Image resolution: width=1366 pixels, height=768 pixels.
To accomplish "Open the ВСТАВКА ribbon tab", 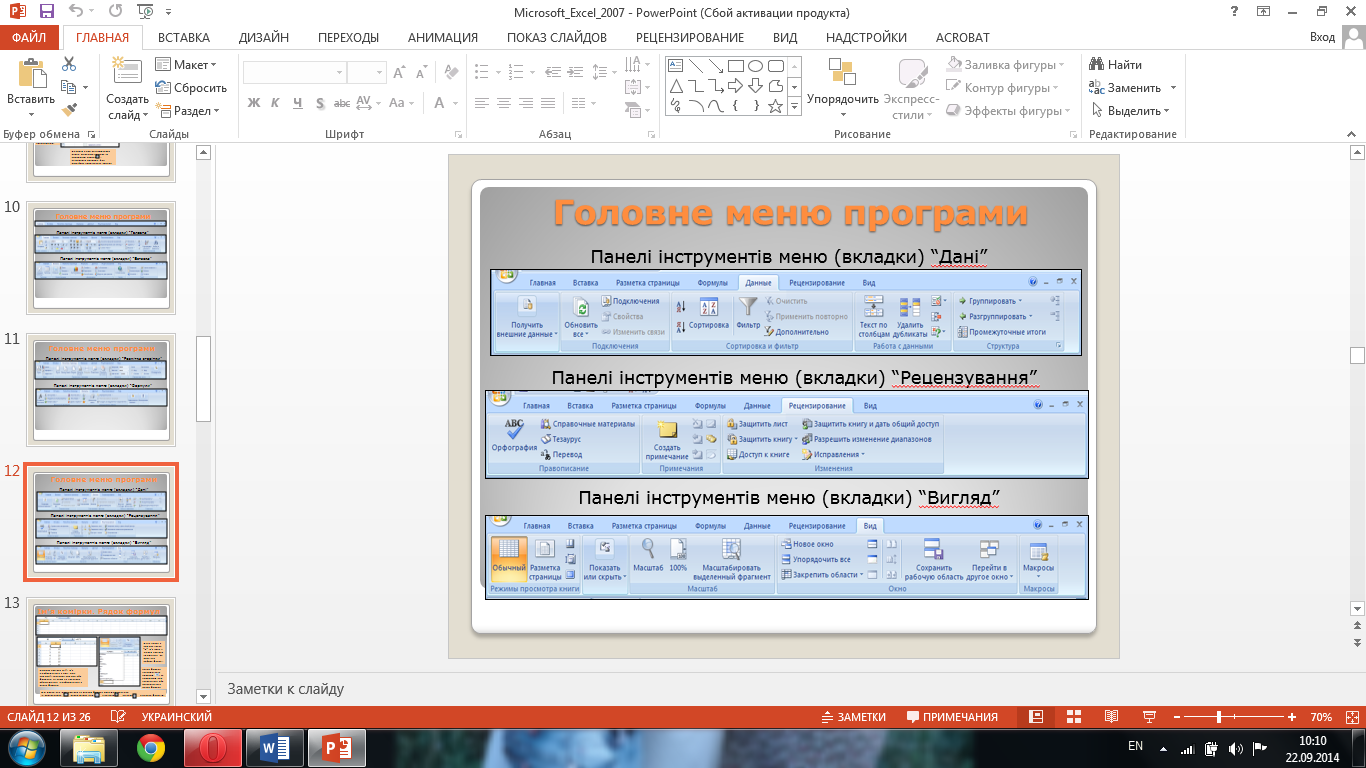I will pyautogui.click(x=183, y=38).
